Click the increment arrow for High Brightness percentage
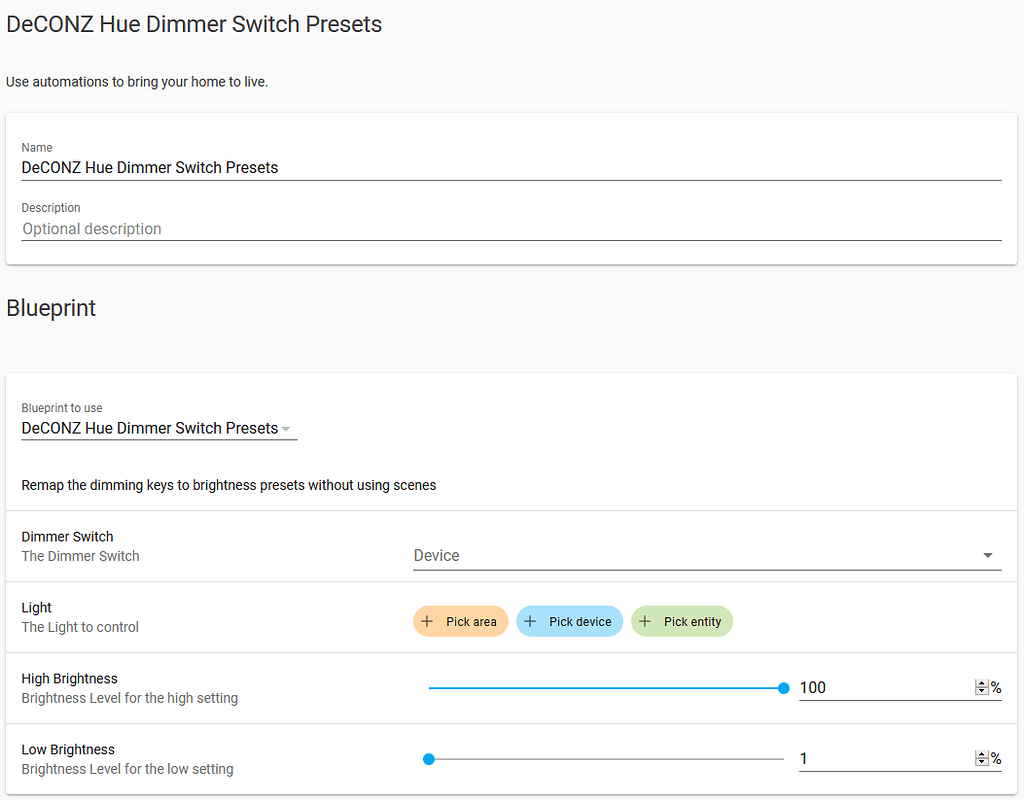Viewport: 1024px width, 801px height. point(981,683)
